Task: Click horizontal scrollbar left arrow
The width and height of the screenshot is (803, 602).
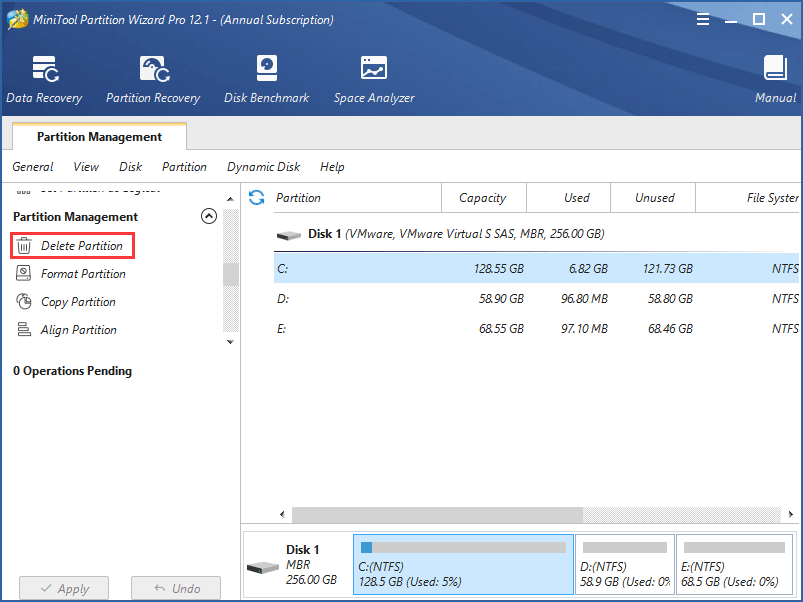Action: (x=282, y=514)
